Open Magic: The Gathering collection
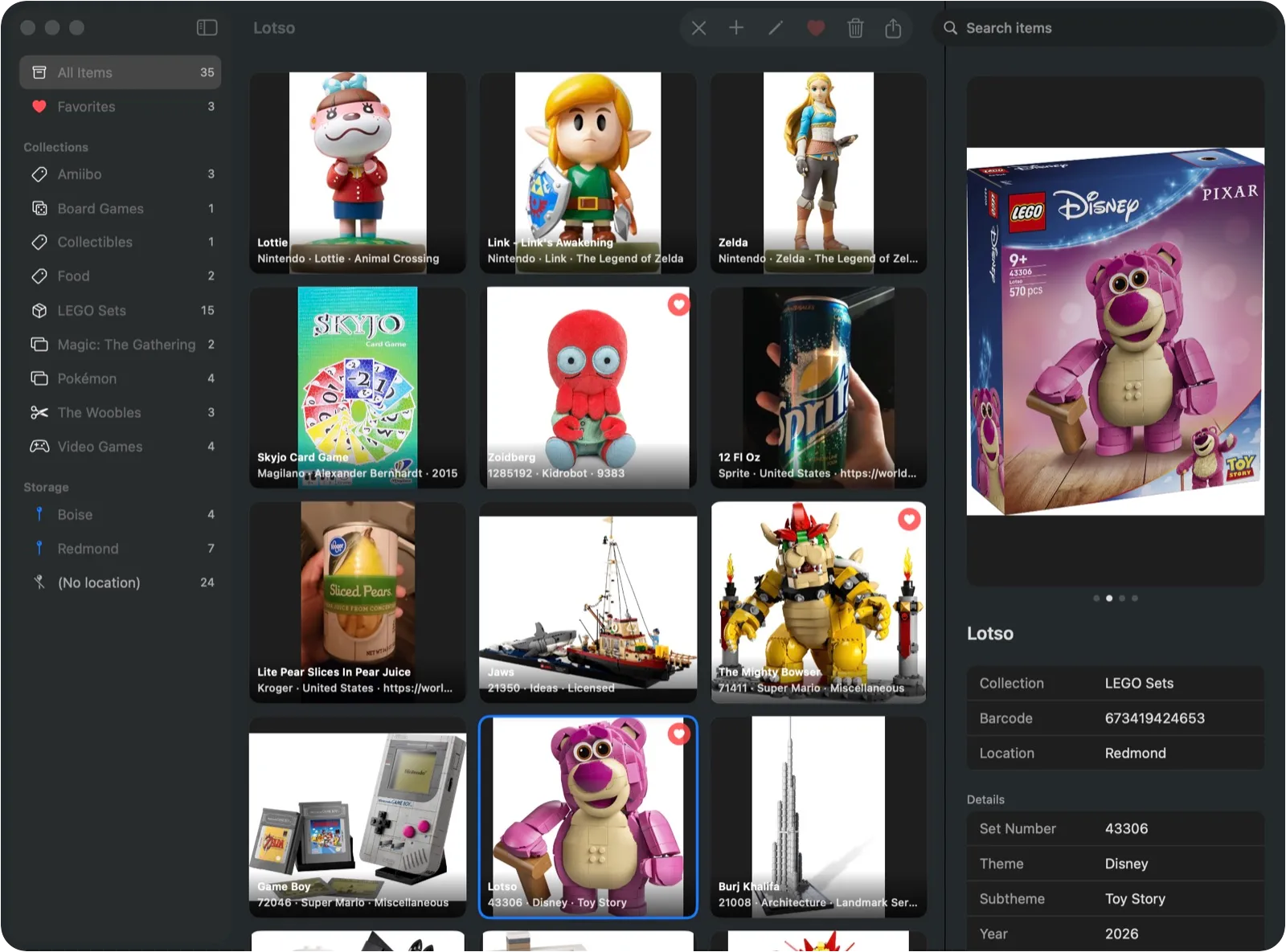The width and height of the screenshot is (1286, 952). tap(121, 345)
